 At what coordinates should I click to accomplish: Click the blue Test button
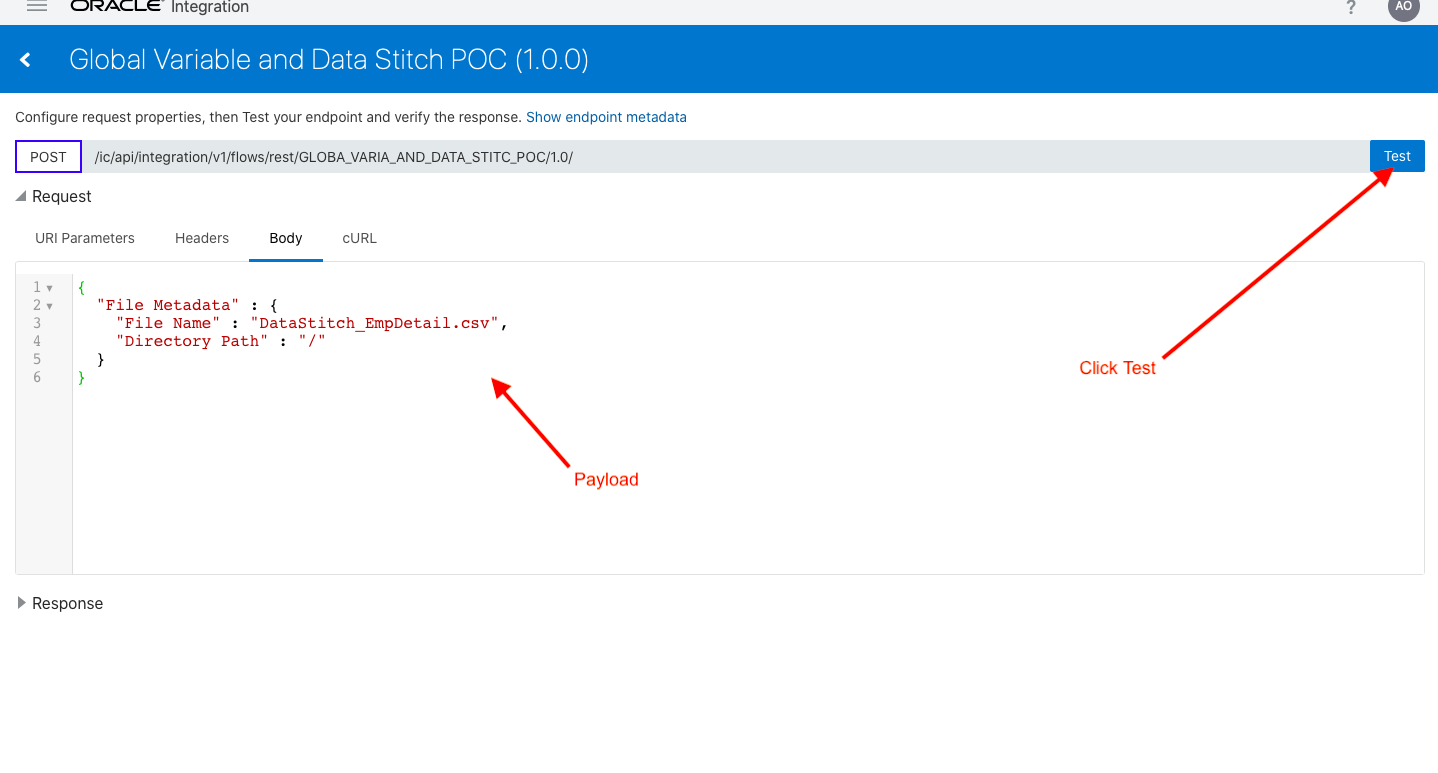[x=1397, y=156]
